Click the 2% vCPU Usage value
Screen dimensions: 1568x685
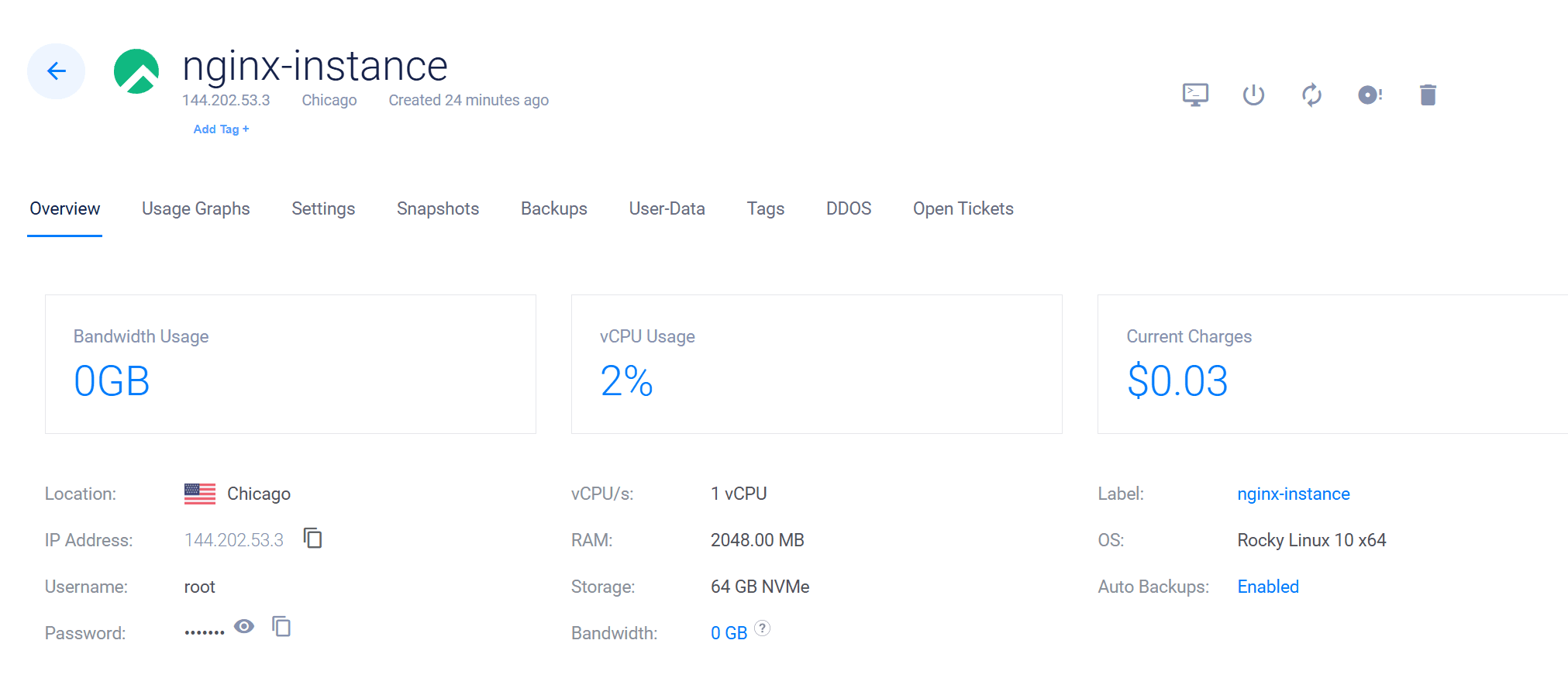pyautogui.click(x=627, y=381)
